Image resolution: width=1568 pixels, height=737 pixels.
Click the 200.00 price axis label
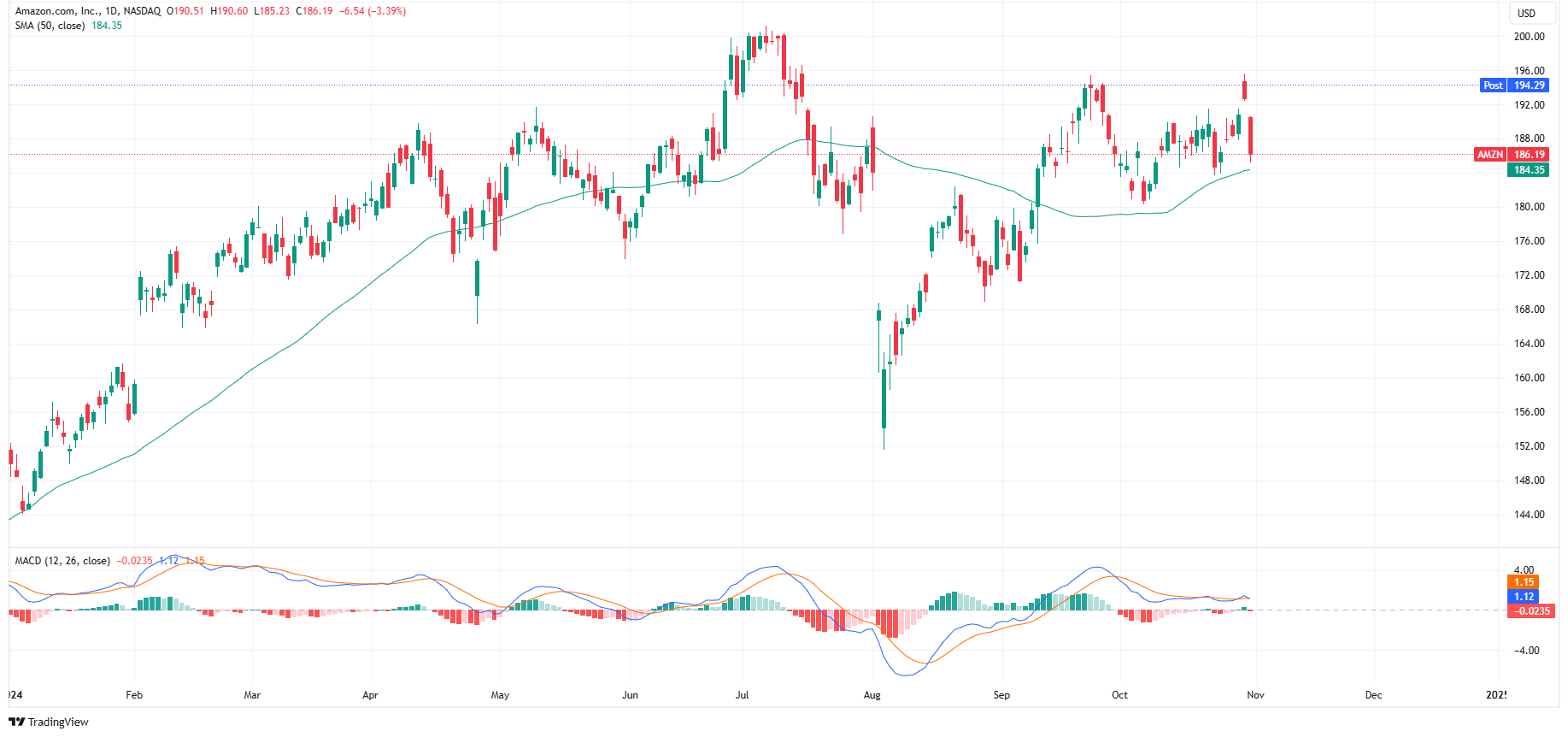point(1529,37)
